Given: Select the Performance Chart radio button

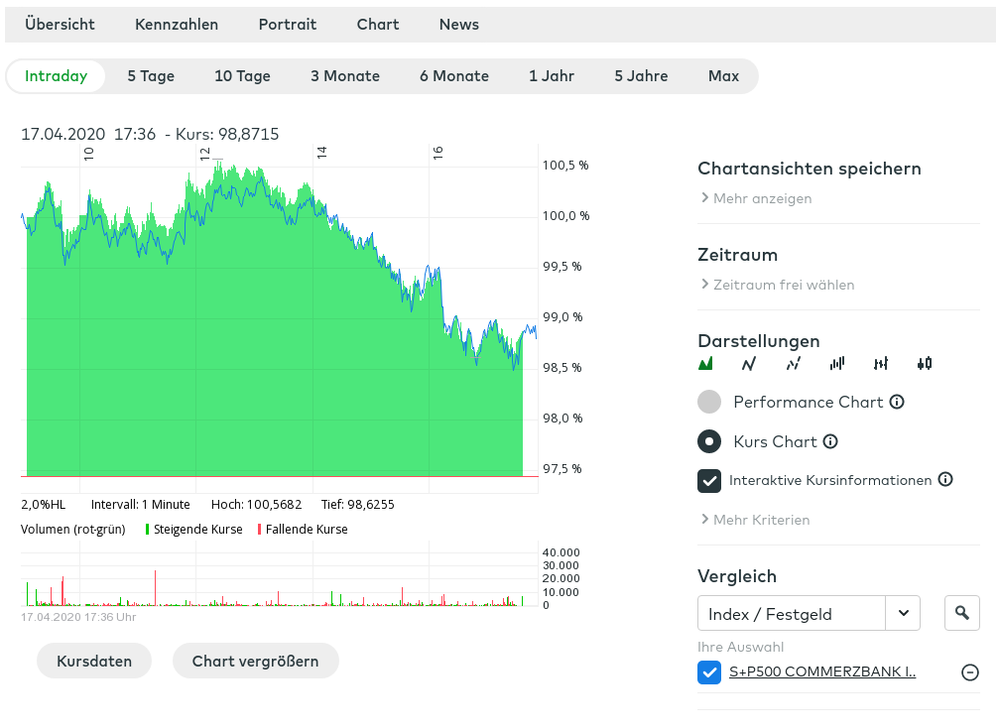Looking at the screenshot, I should [x=709, y=402].
